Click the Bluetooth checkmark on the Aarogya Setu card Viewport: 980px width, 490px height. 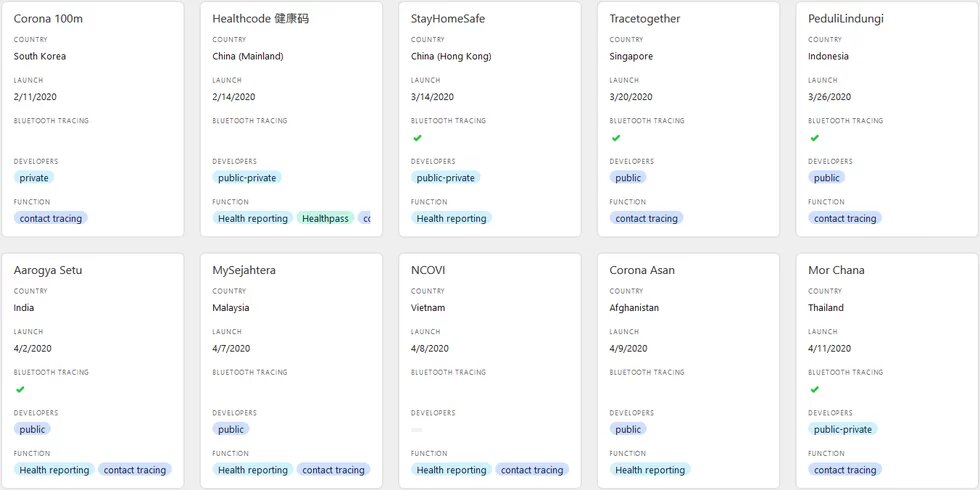pyautogui.click(x=20, y=389)
